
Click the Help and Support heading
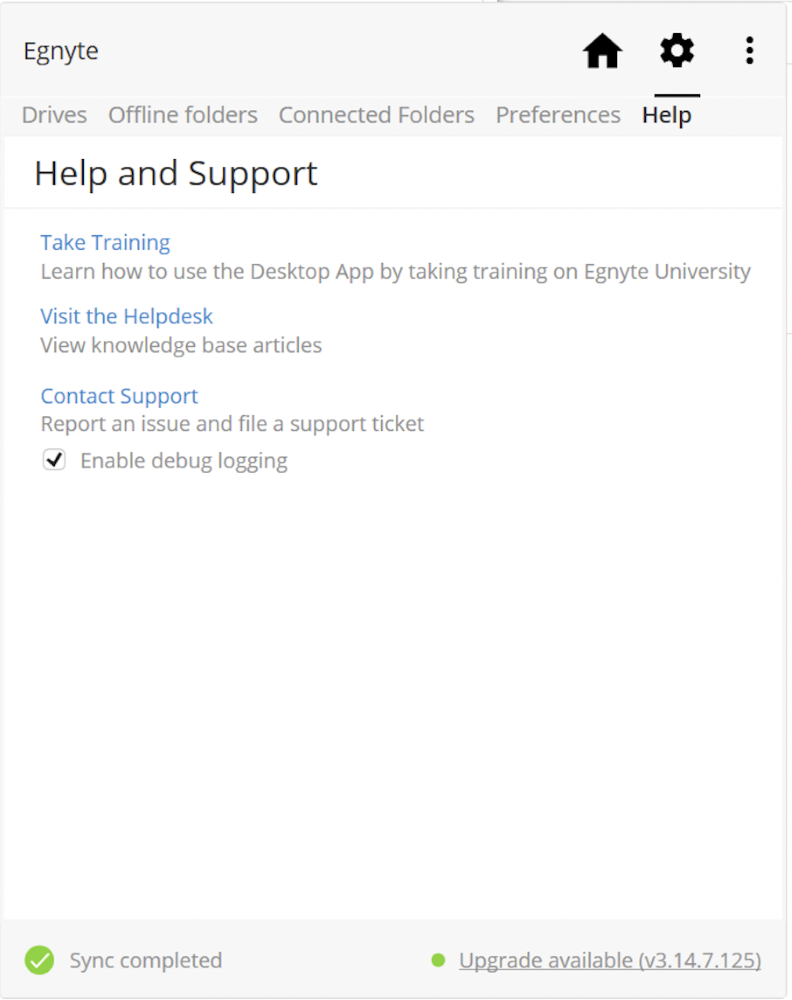176,173
